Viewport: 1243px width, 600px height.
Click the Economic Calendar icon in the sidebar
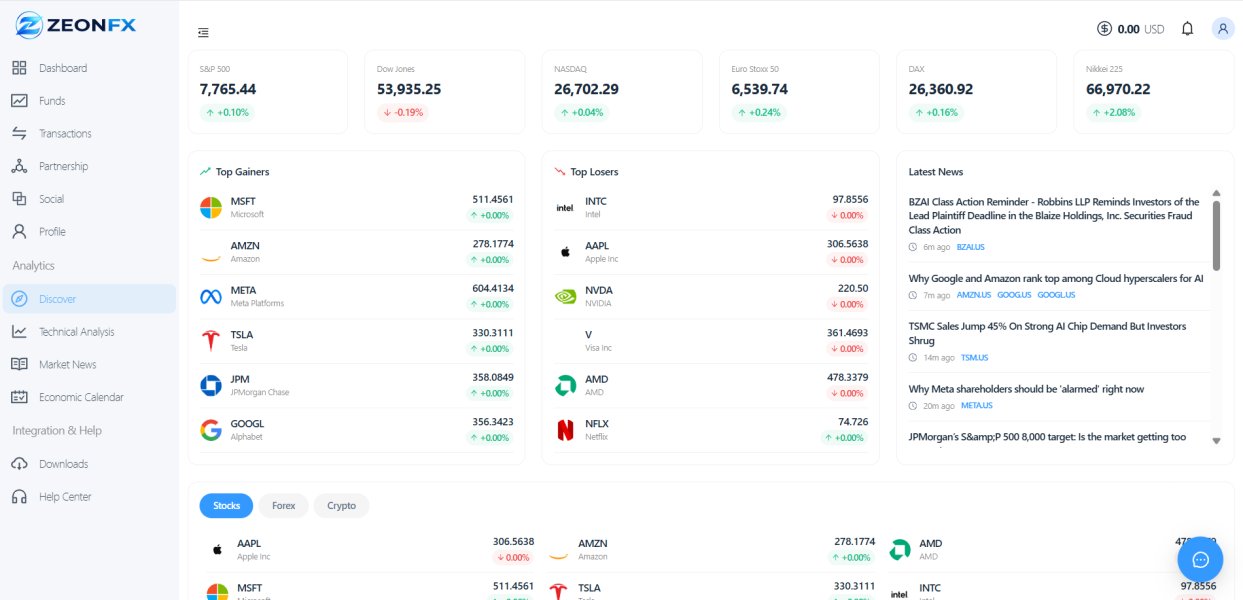click(x=19, y=397)
